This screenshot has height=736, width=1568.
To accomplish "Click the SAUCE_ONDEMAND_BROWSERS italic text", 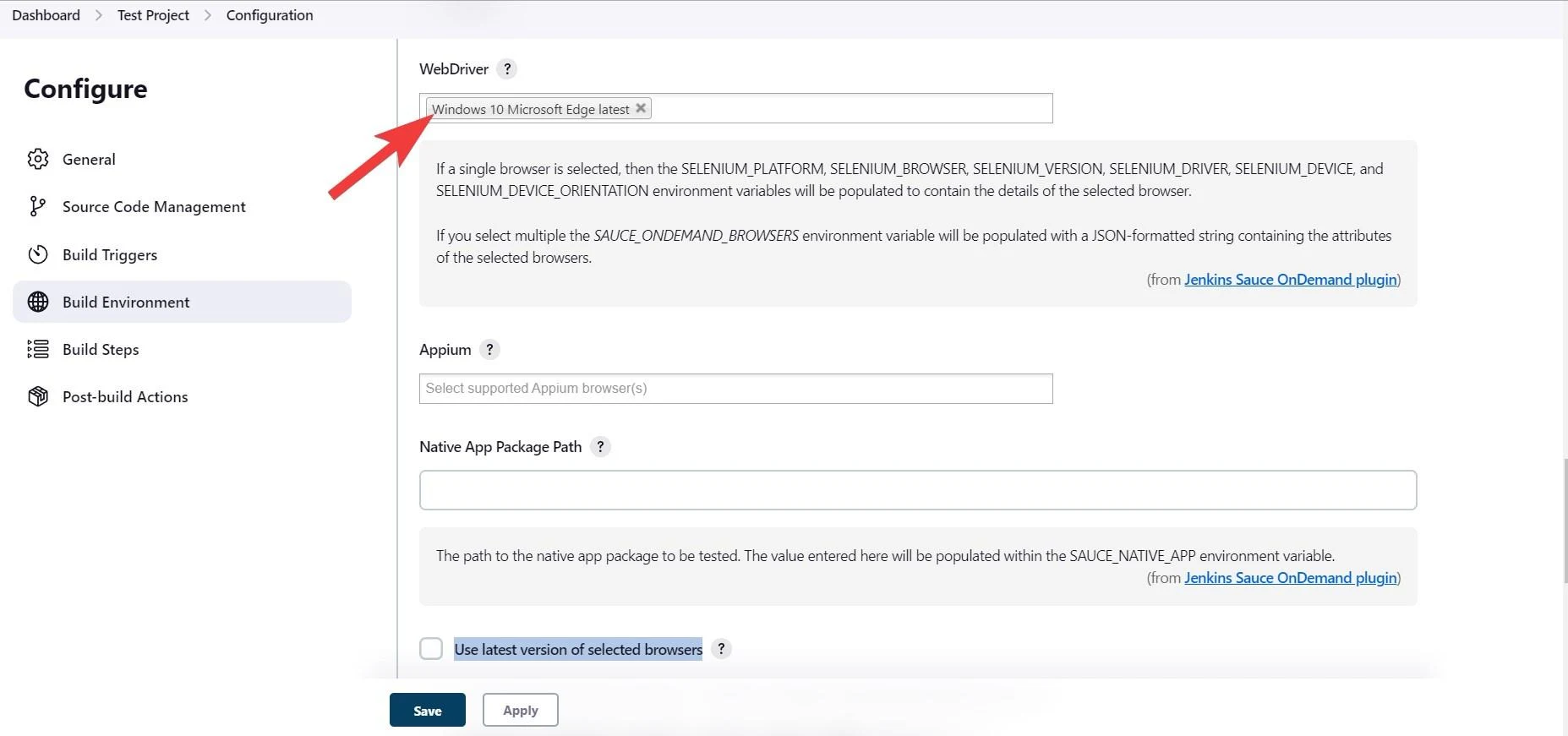I will (x=696, y=236).
